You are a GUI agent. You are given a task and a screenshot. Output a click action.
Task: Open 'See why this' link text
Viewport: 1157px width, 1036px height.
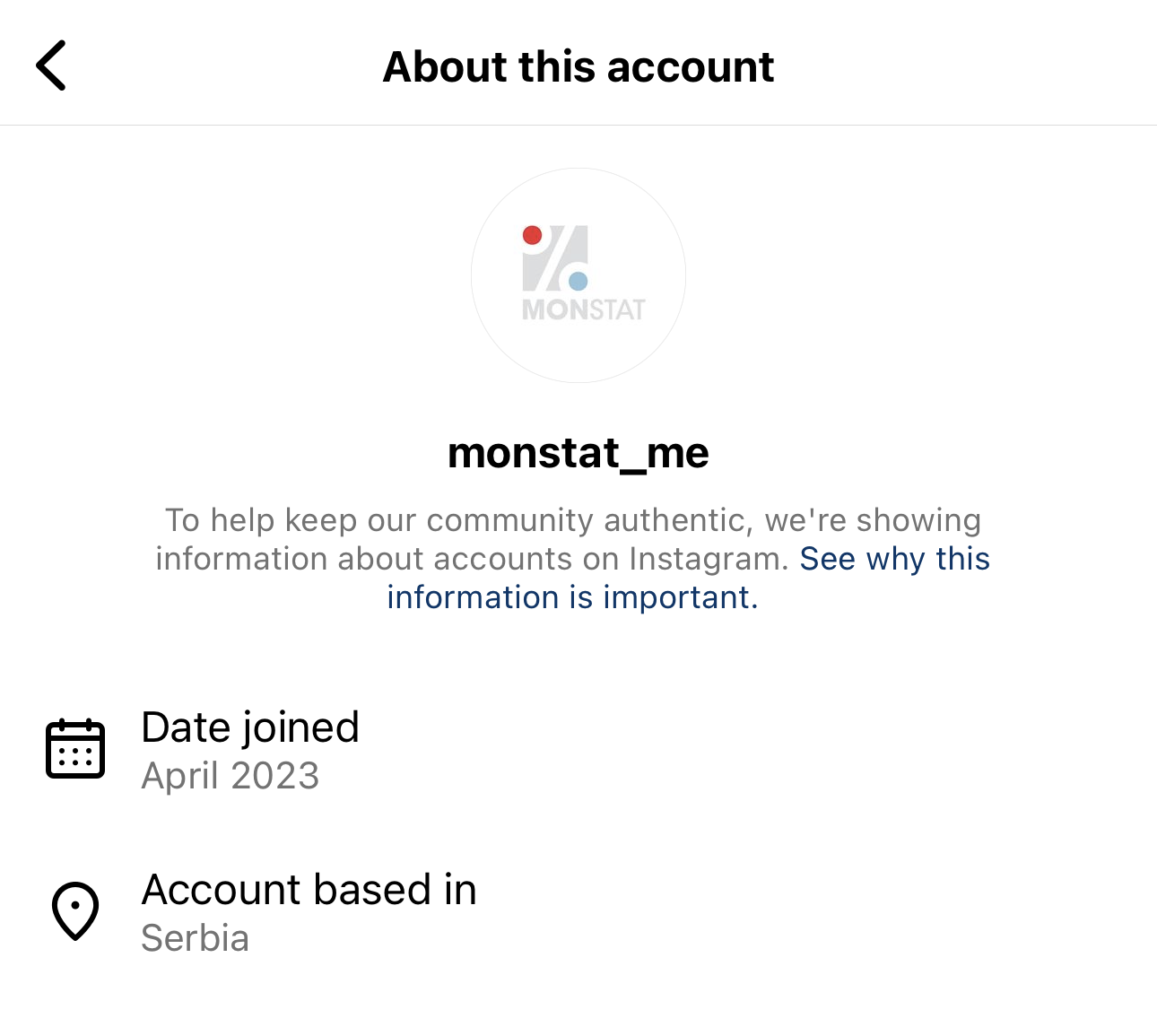(895, 559)
